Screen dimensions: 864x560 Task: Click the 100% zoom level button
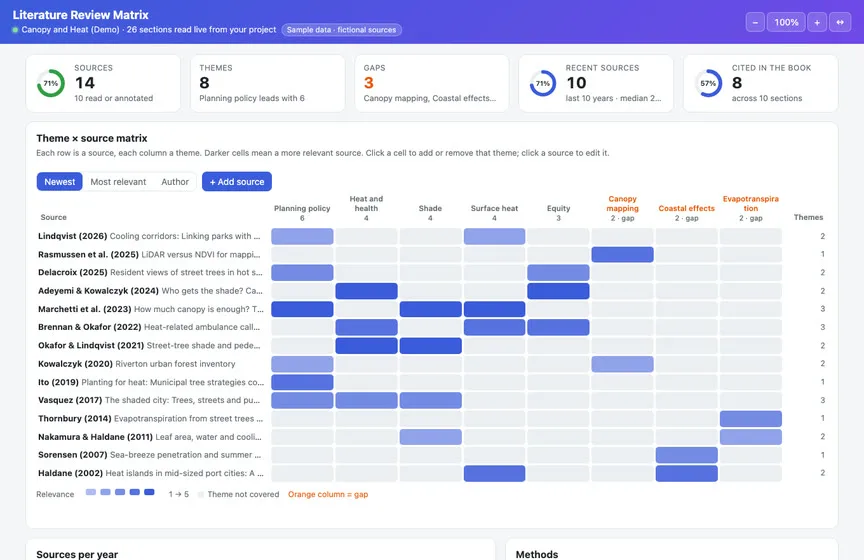point(786,23)
